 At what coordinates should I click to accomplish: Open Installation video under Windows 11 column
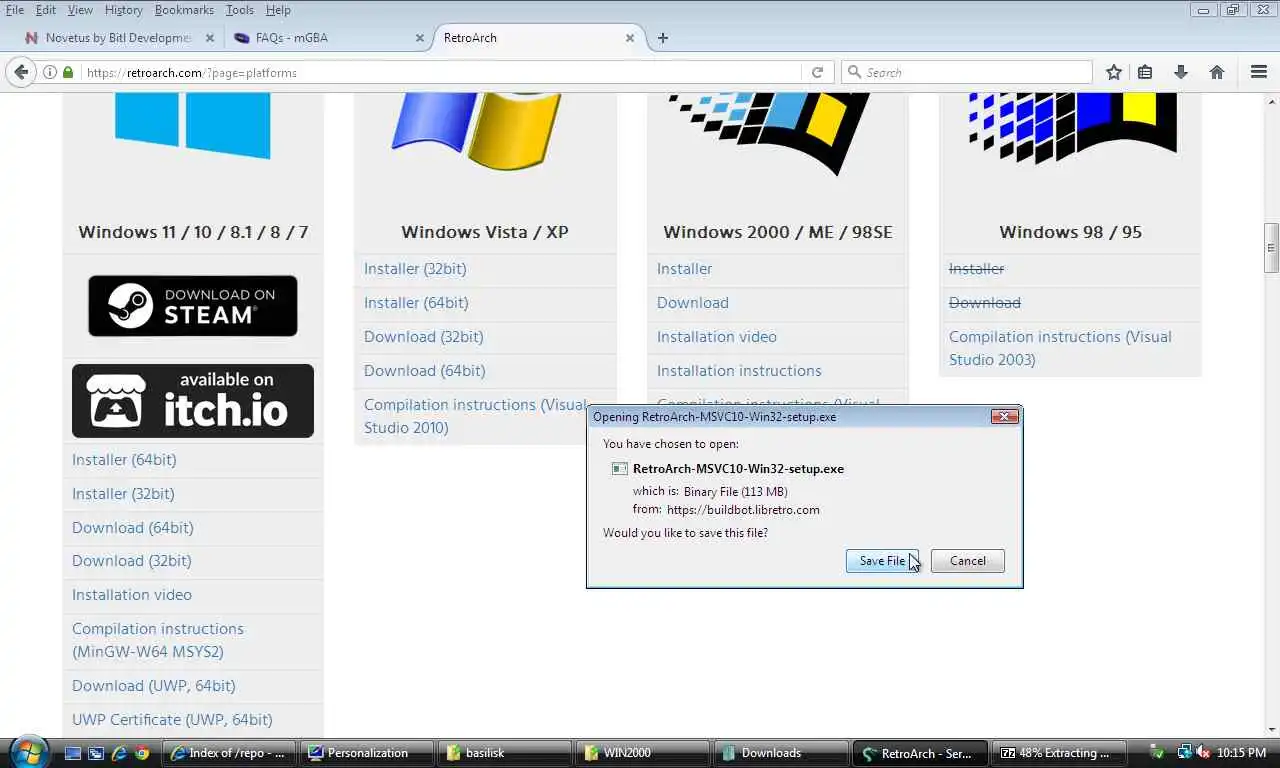(132, 595)
